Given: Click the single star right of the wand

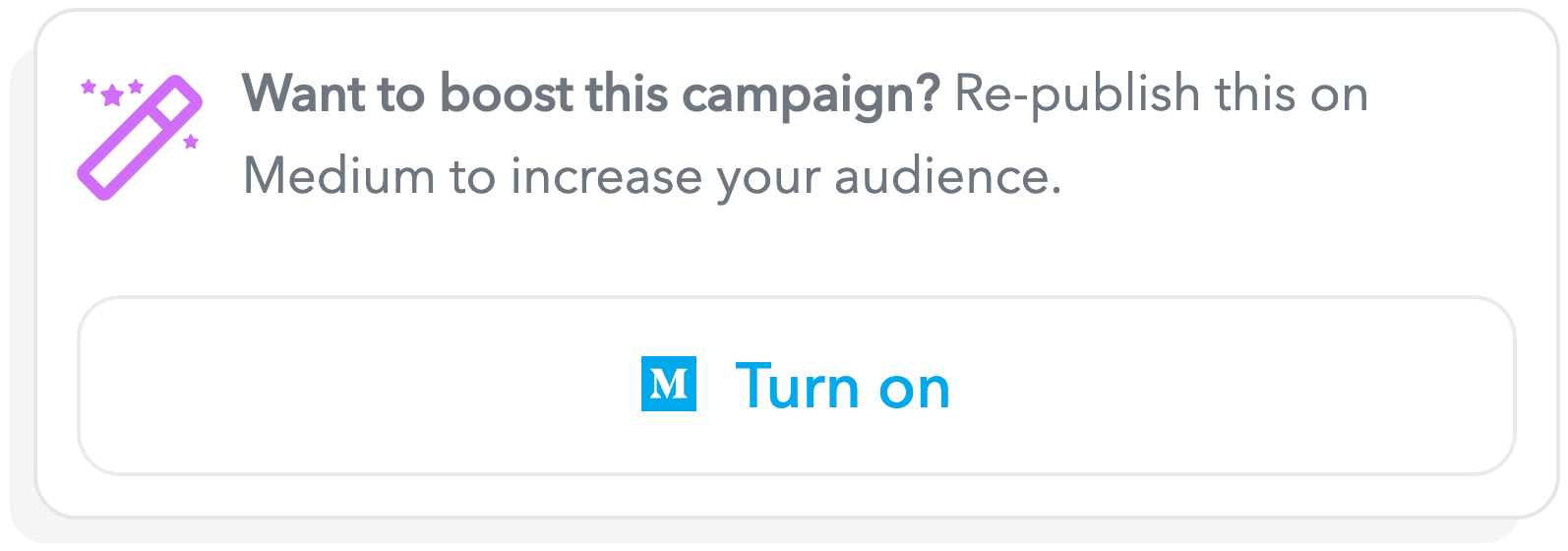Looking at the screenshot, I should [x=191, y=142].
